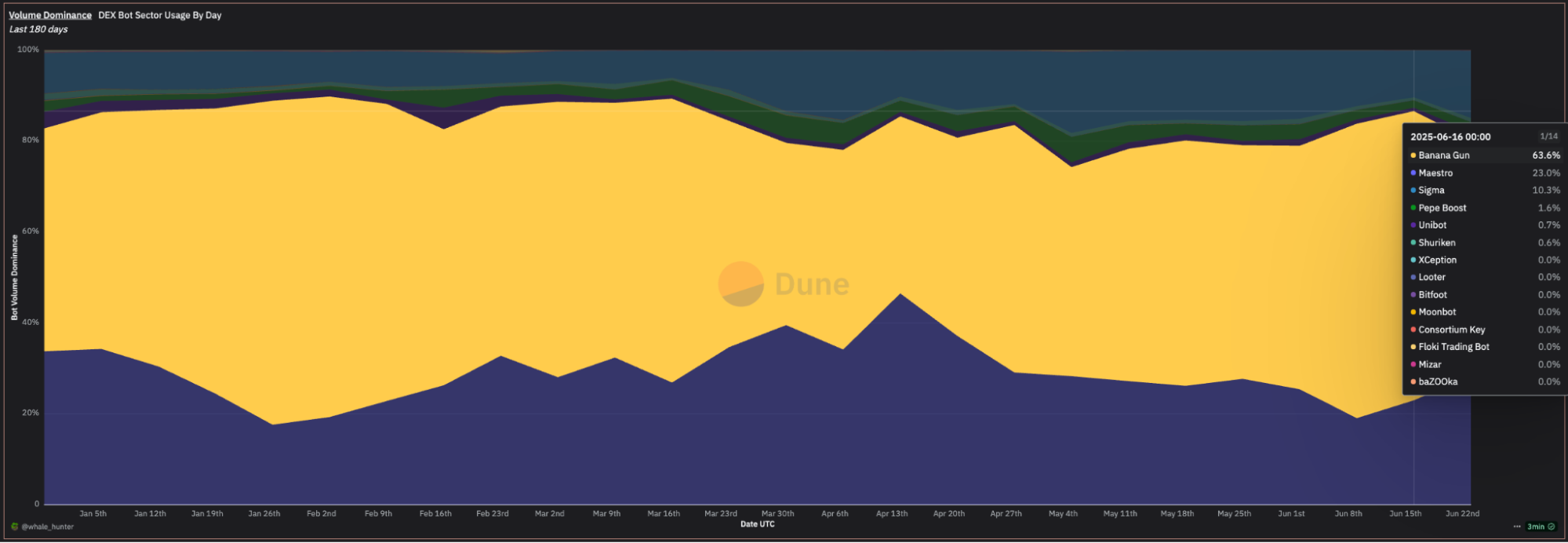This screenshot has width=1568, height=543.
Task: Click the 60% y-axis label
Action: [x=31, y=231]
